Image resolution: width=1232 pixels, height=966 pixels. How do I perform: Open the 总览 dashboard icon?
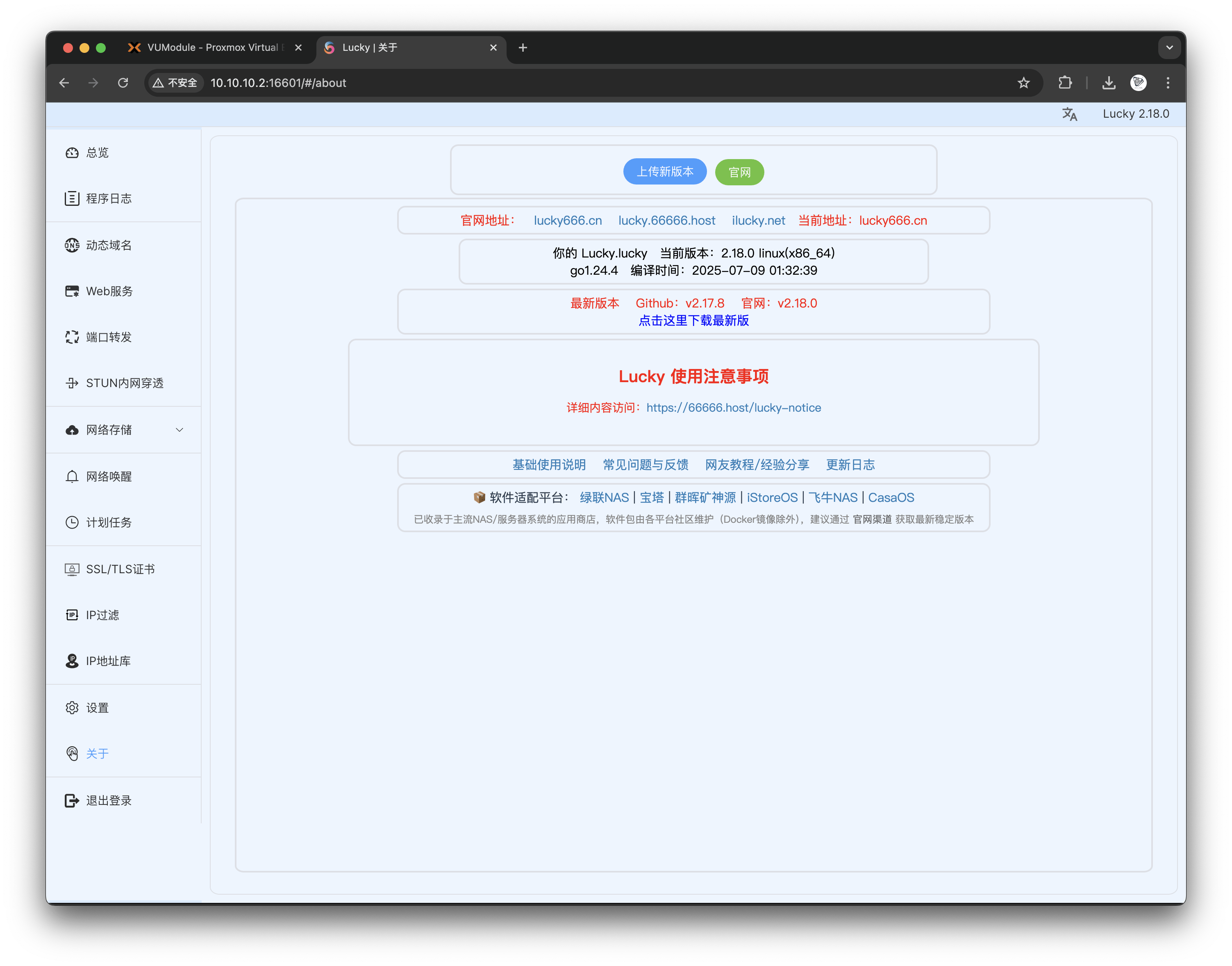tap(72, 153)
